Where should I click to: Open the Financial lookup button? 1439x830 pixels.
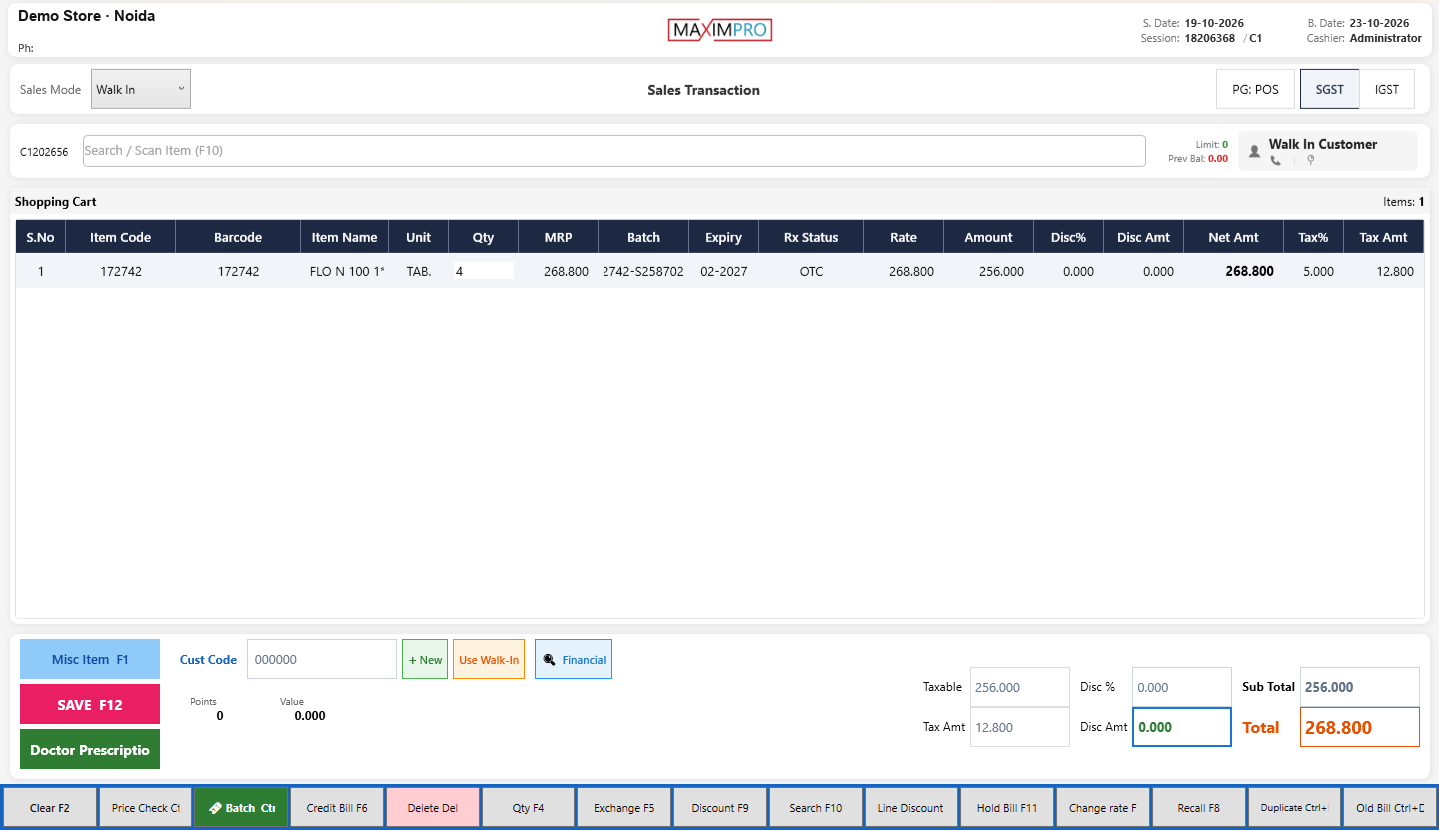[573, 660]
